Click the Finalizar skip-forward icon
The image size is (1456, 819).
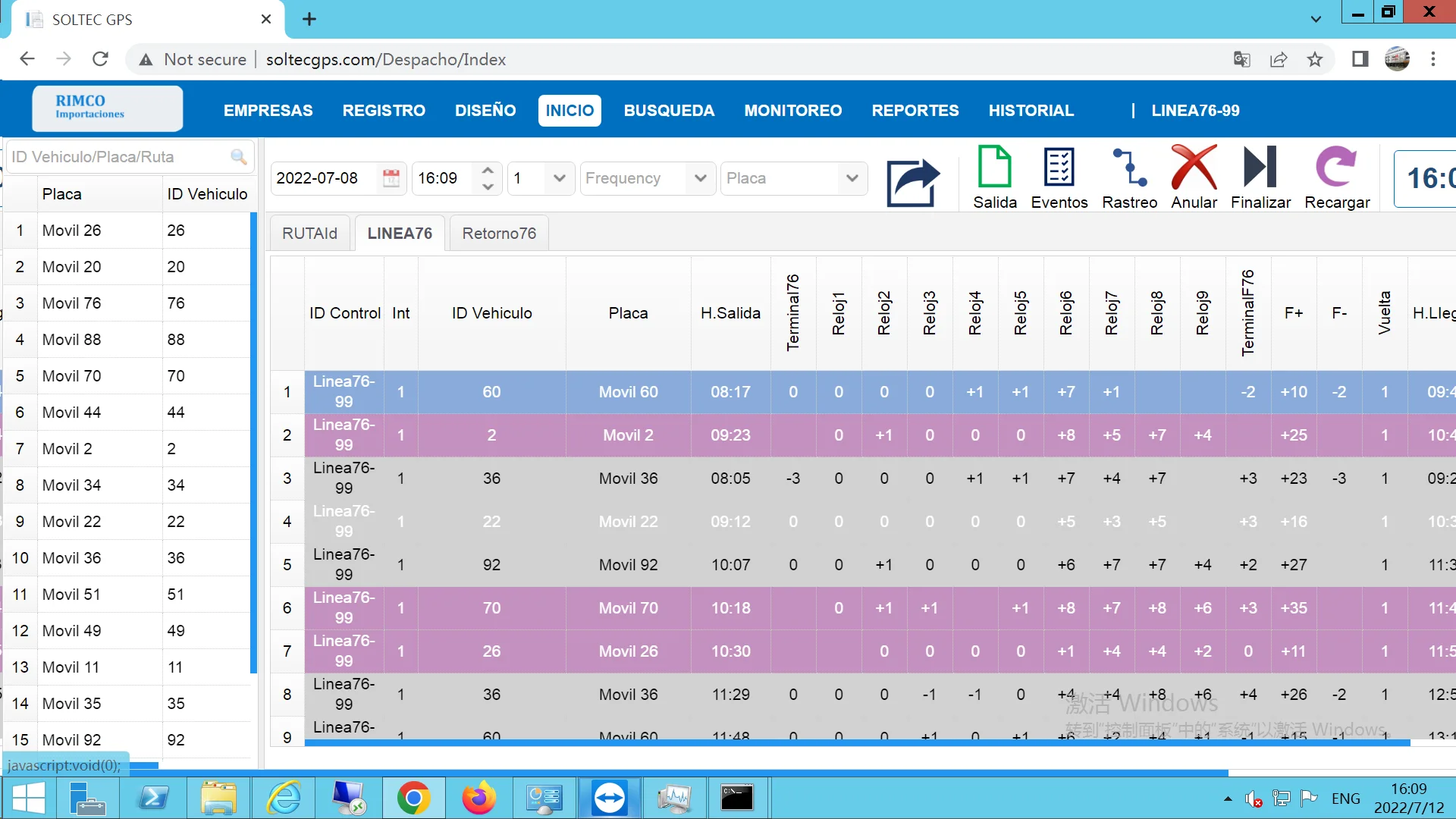point(1260,167)
